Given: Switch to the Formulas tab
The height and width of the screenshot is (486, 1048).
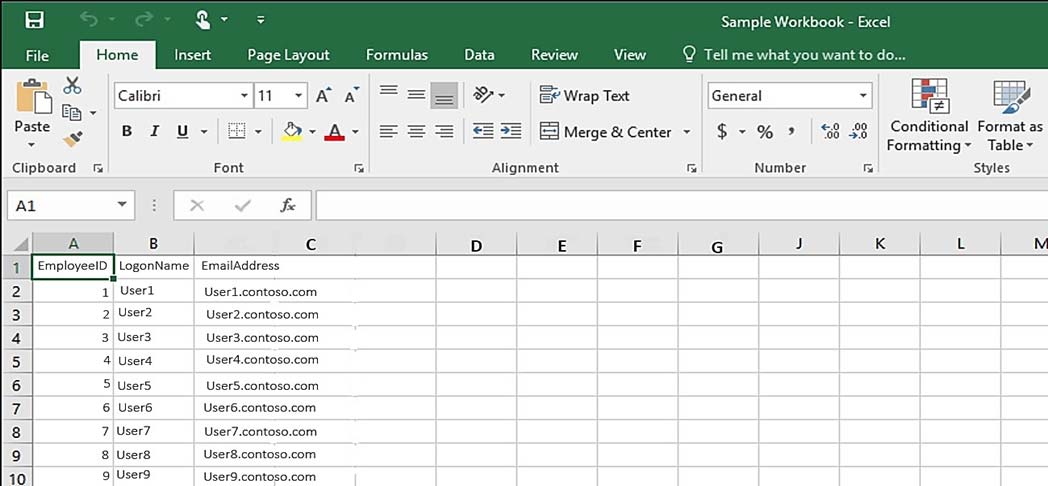Looking at the screenshot, I should 397,55.
